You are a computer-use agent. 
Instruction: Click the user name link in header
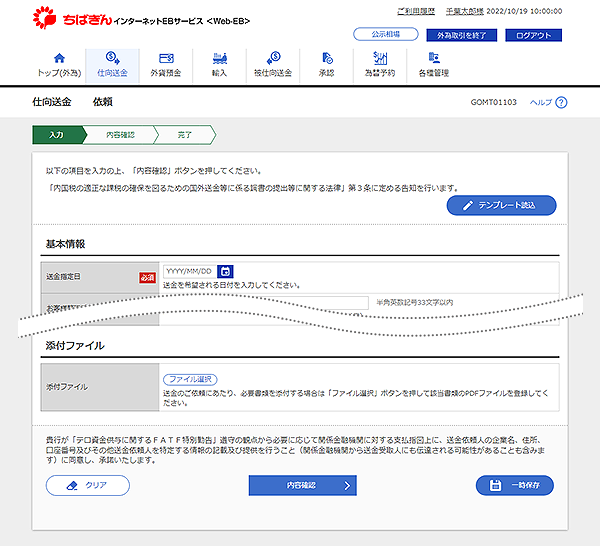pos(465,11)
